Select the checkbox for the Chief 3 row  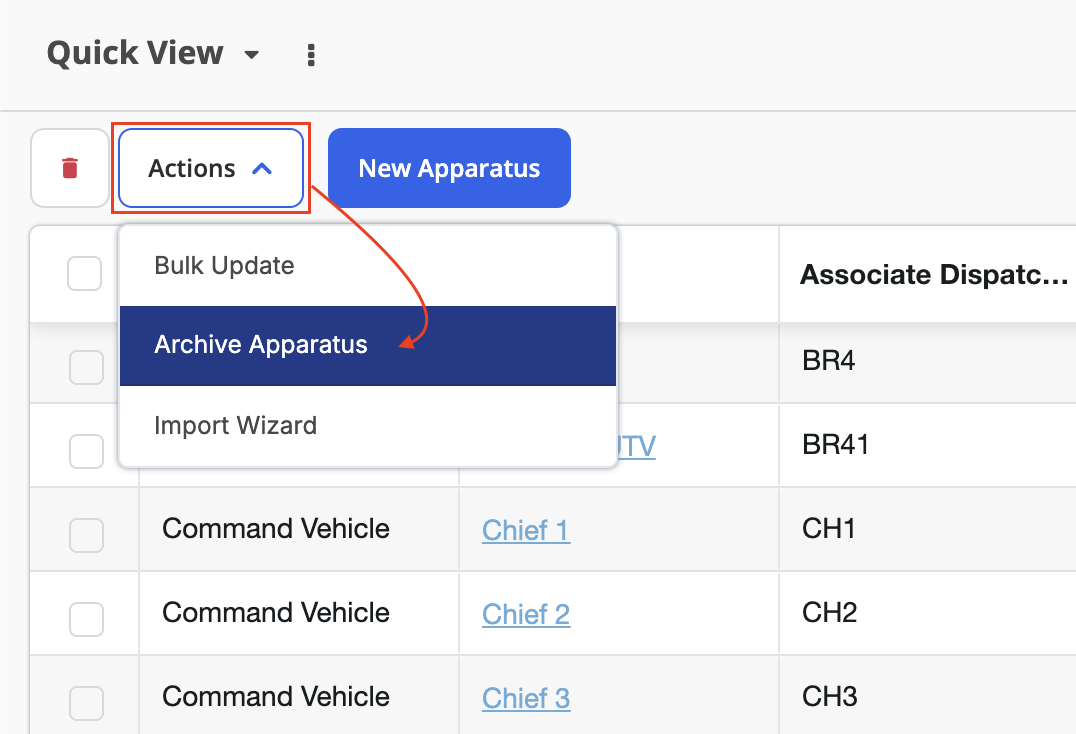86,703
